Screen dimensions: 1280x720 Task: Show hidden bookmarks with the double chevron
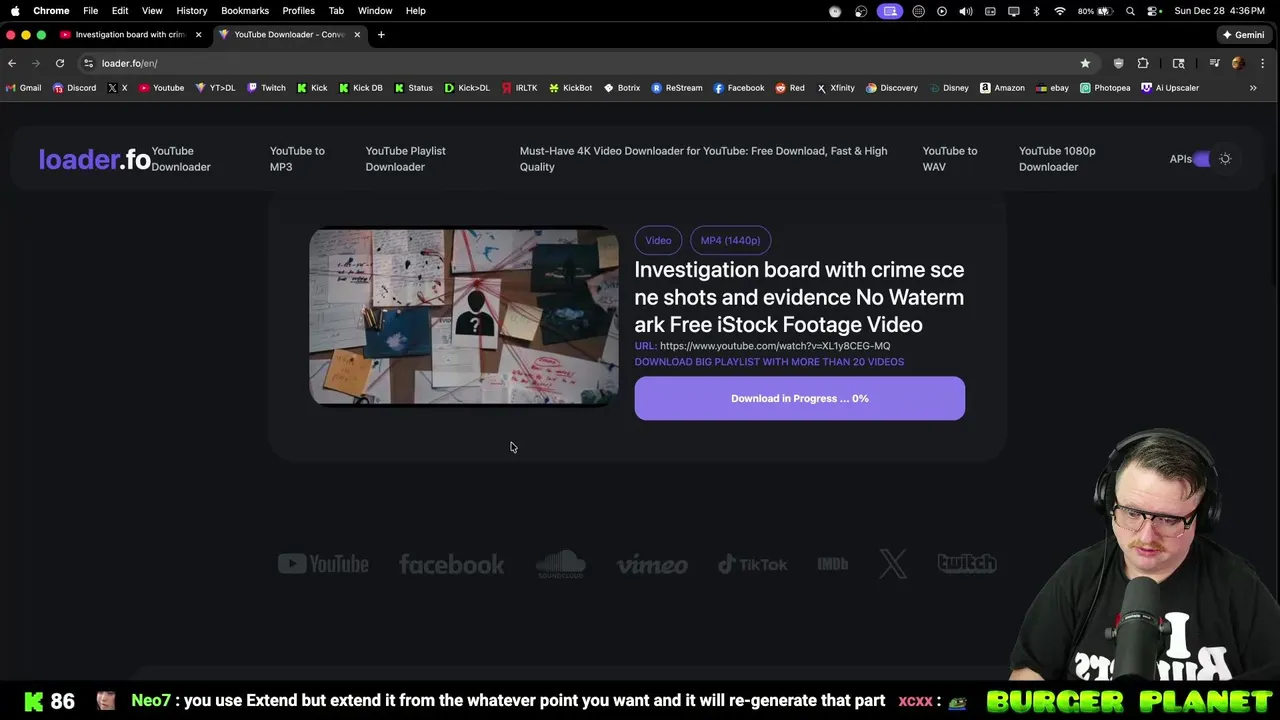click(x=1253, y=88)
